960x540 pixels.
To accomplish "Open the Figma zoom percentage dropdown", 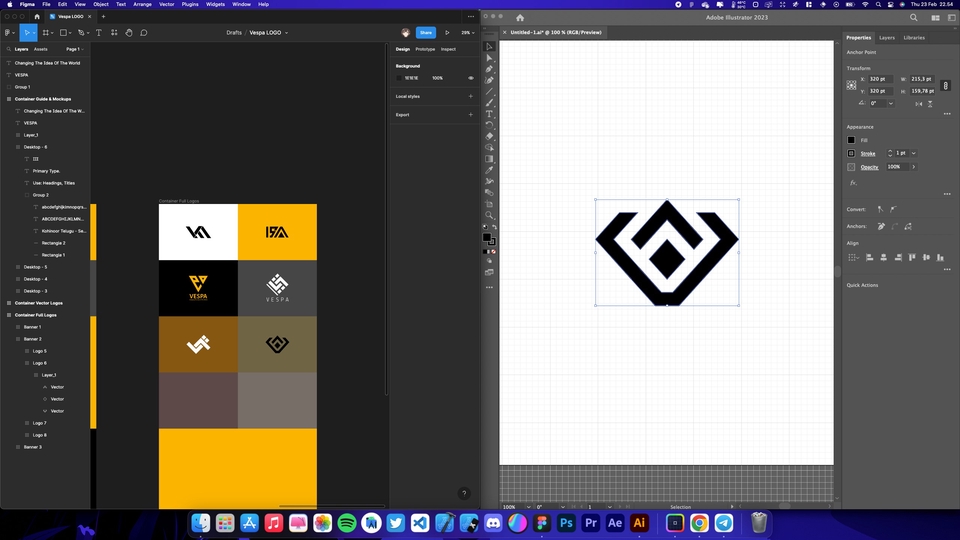I will (468, 32).
